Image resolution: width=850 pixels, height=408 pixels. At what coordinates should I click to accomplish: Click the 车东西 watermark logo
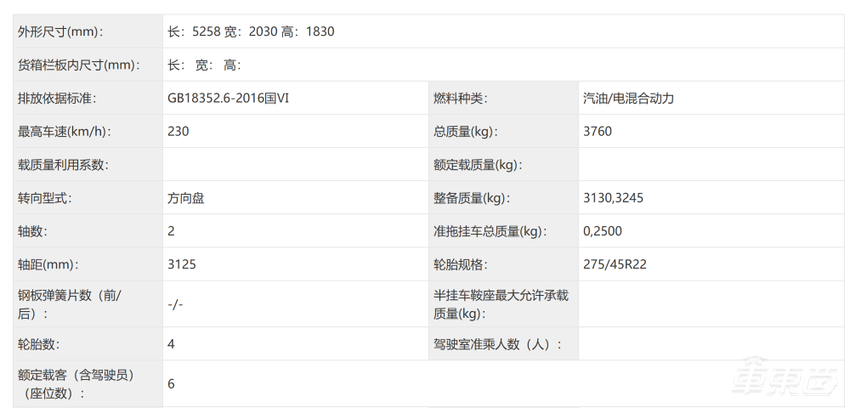coord(785,381)
